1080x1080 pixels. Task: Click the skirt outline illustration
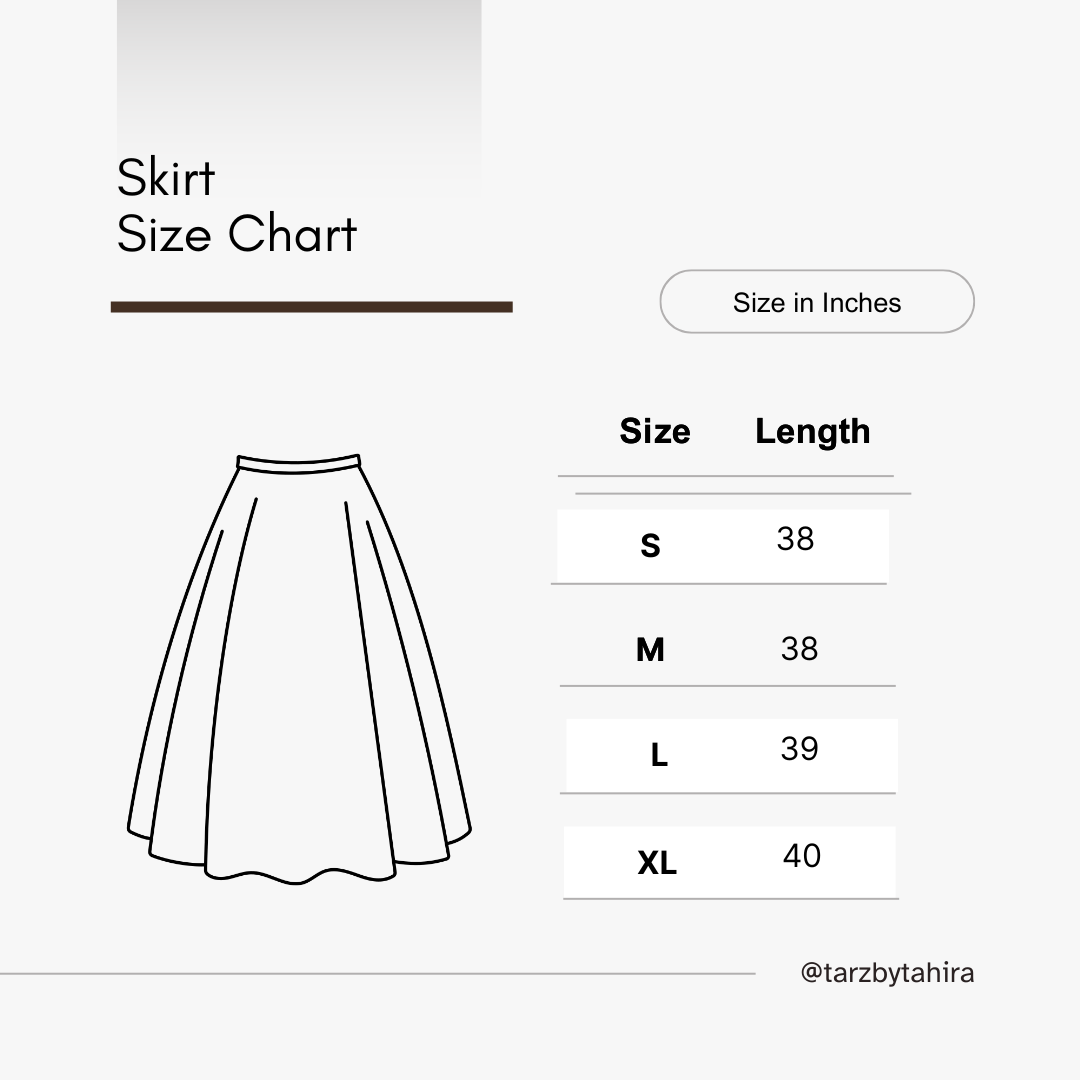tap(299, 670)
